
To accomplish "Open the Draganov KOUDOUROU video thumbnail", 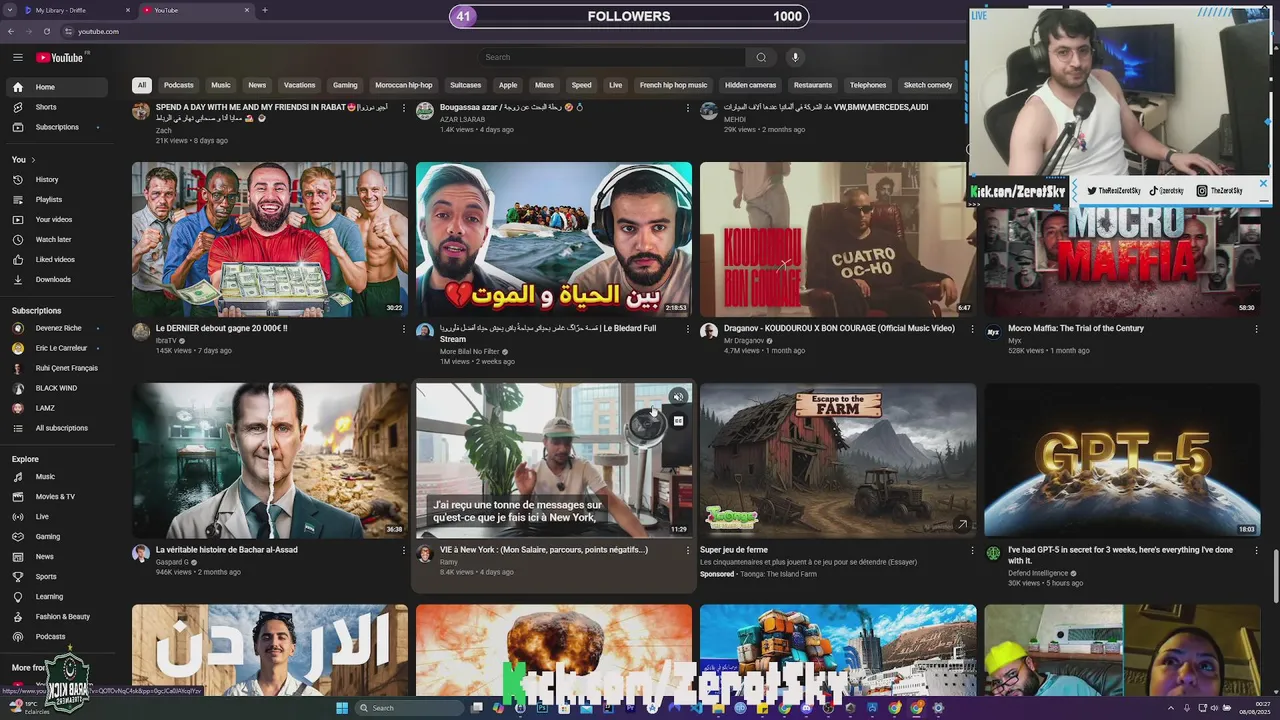I will point(838,240).
